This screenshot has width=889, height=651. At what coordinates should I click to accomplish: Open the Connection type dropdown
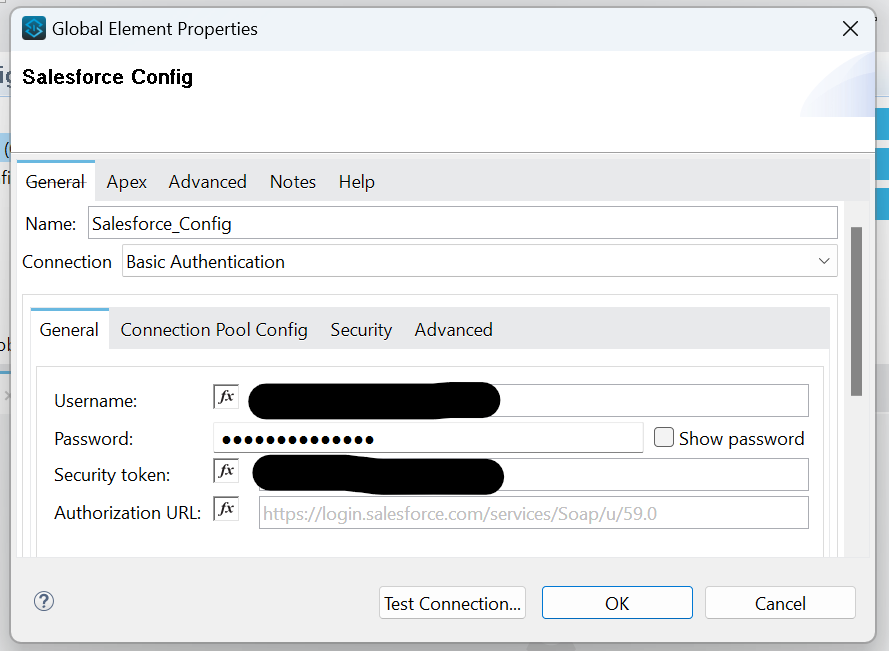(478, 261)
